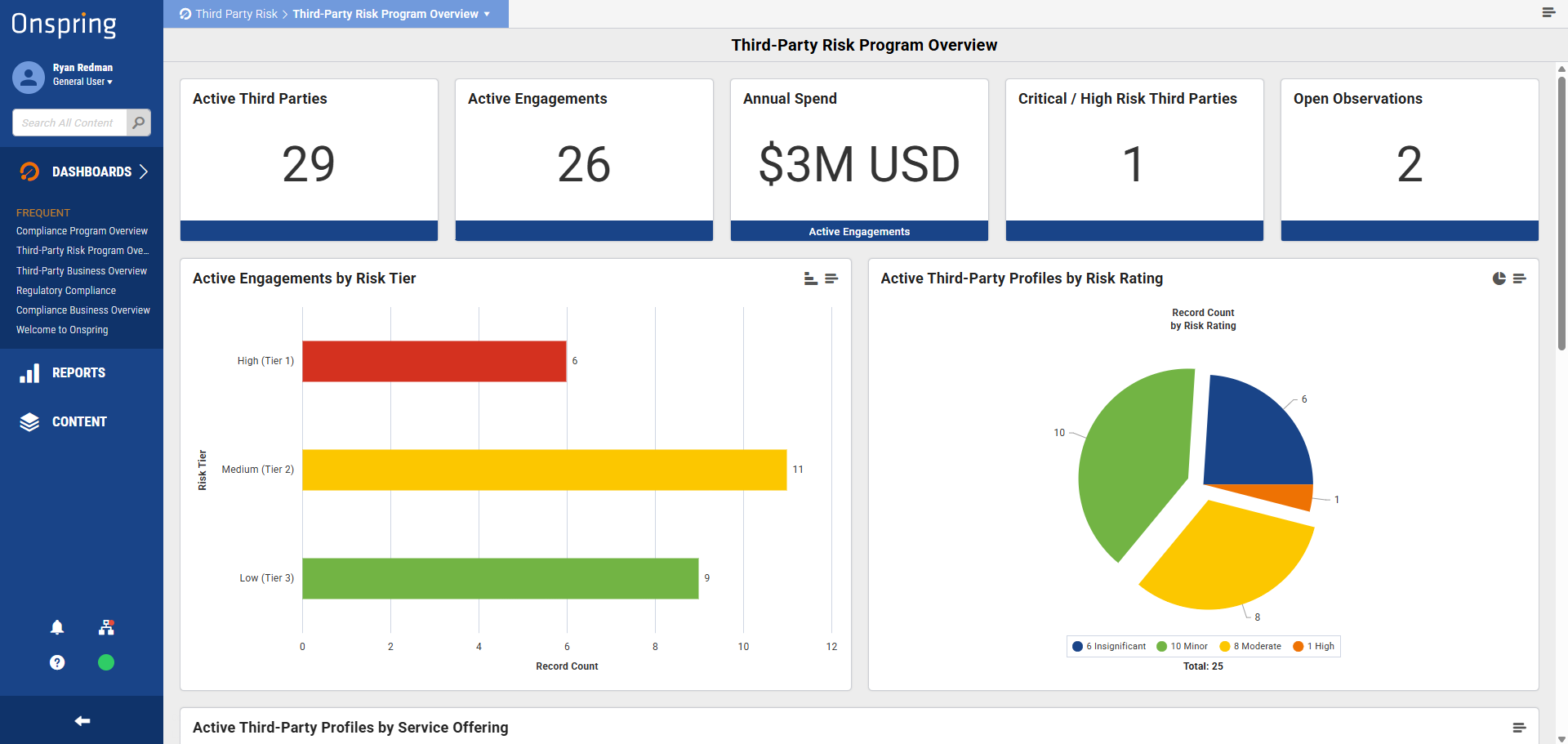Screen dimensions: 1568x744
Task: Click the red High (Tier 1) bar
Action: (434, 361)
